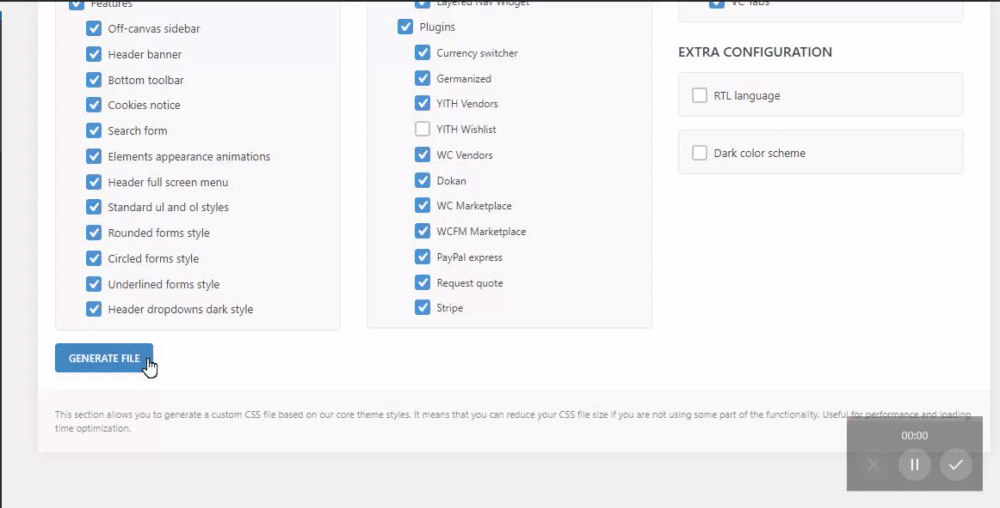This screenshot has height=508, width=1000.
Task: Click the Generate File button
Action: pyautogui.click(x=104, y=358)
